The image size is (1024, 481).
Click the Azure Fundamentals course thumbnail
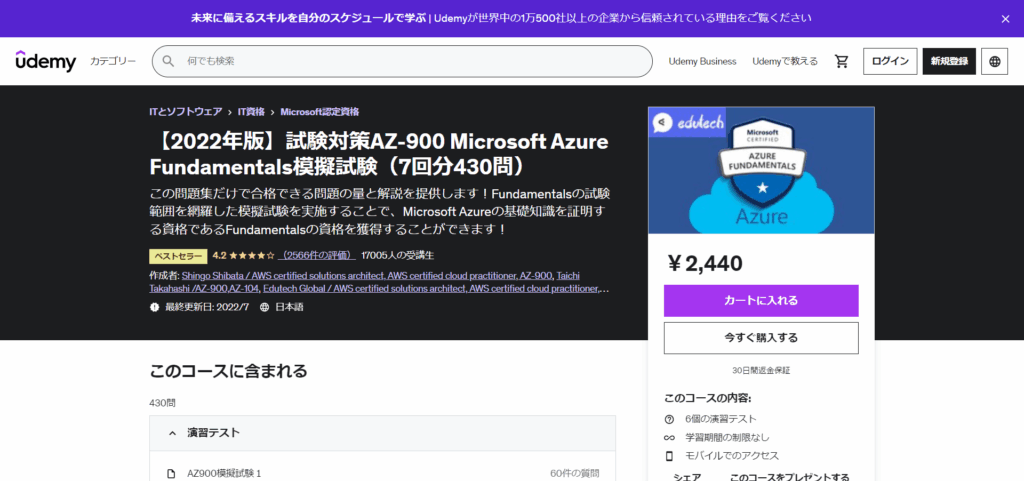pyautogui.click(x=761, y=170)
